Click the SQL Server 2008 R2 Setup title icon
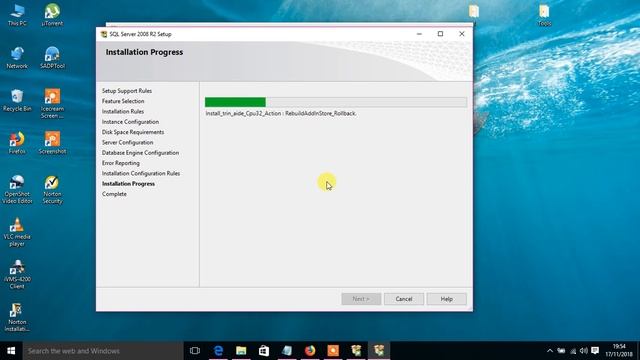 pos(104,34)
